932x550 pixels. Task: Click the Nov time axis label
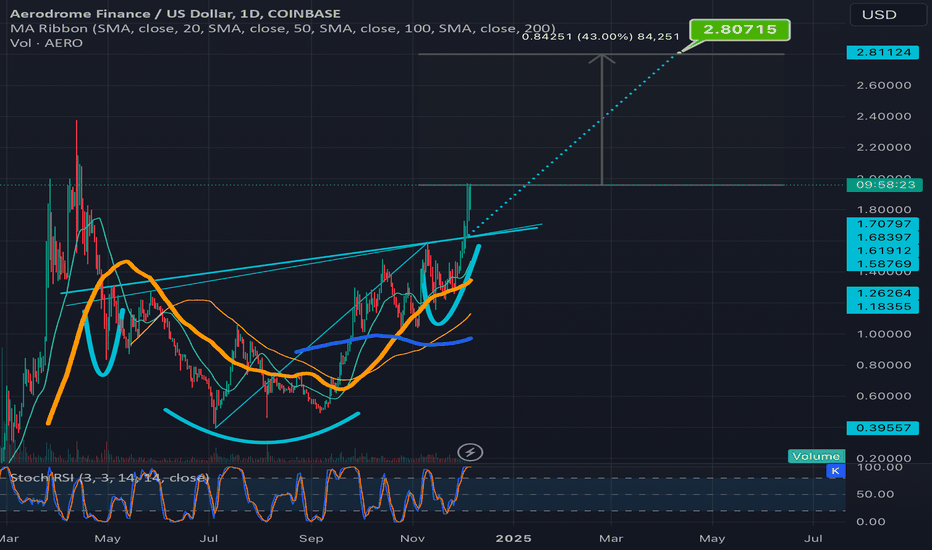click(x=413, y=538)
